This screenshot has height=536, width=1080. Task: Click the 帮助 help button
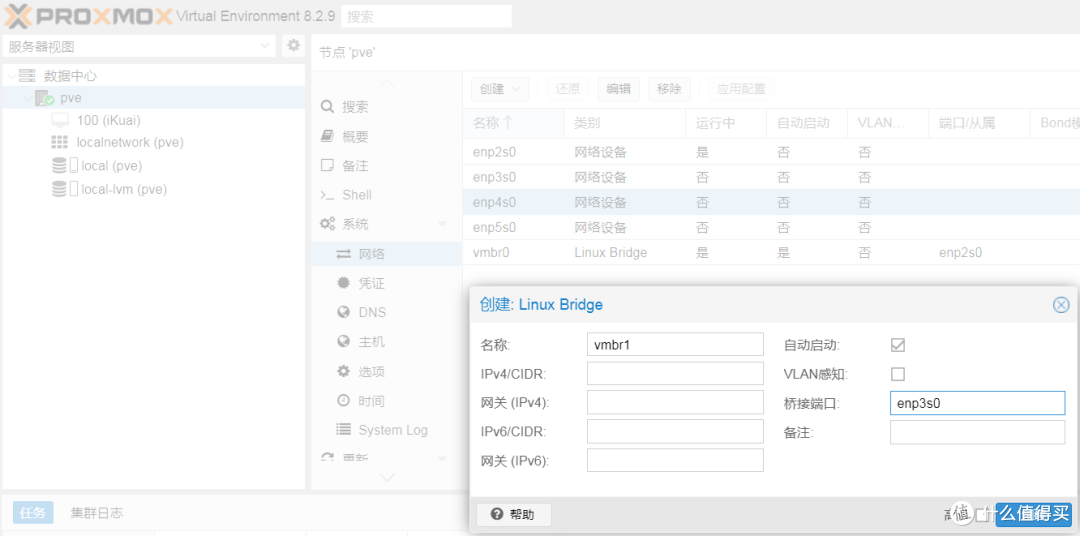(514, 514)
